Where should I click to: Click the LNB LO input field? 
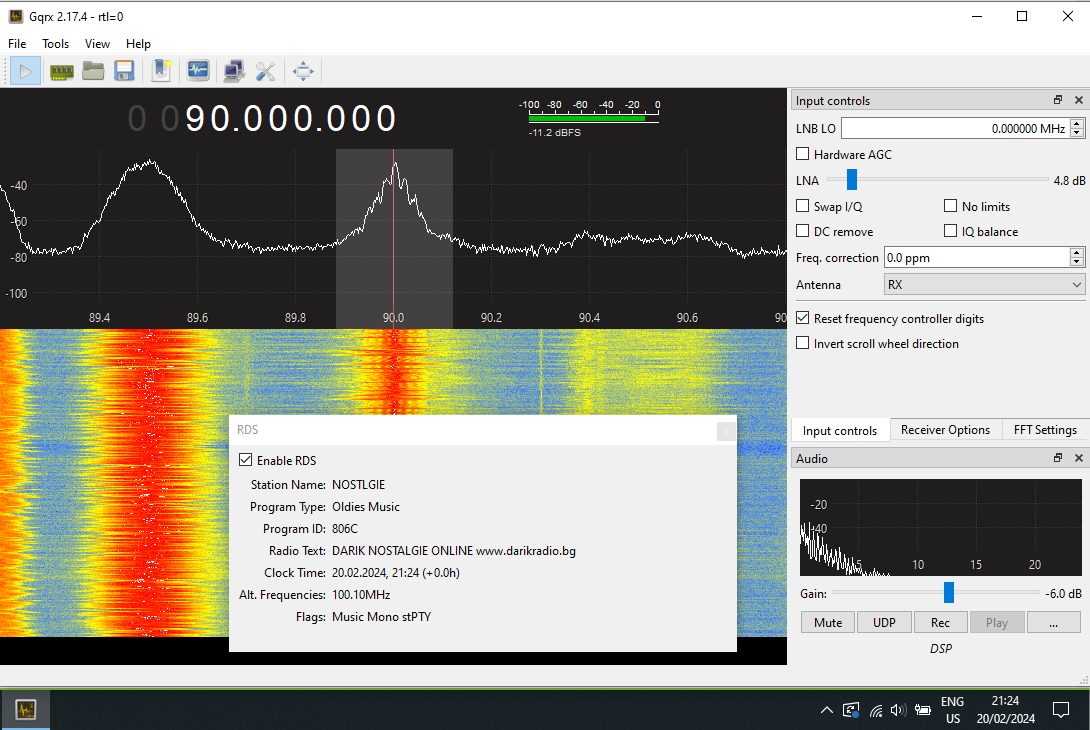956,128
